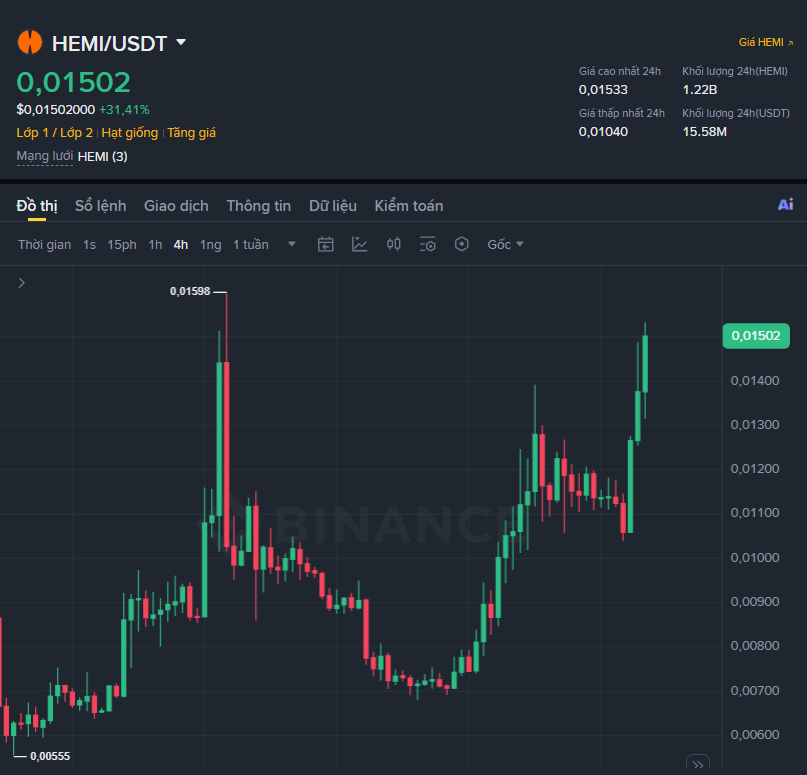Click the 0,01400 price axis label
Viewport: 807px width, 775px height.
click(755, 381)
